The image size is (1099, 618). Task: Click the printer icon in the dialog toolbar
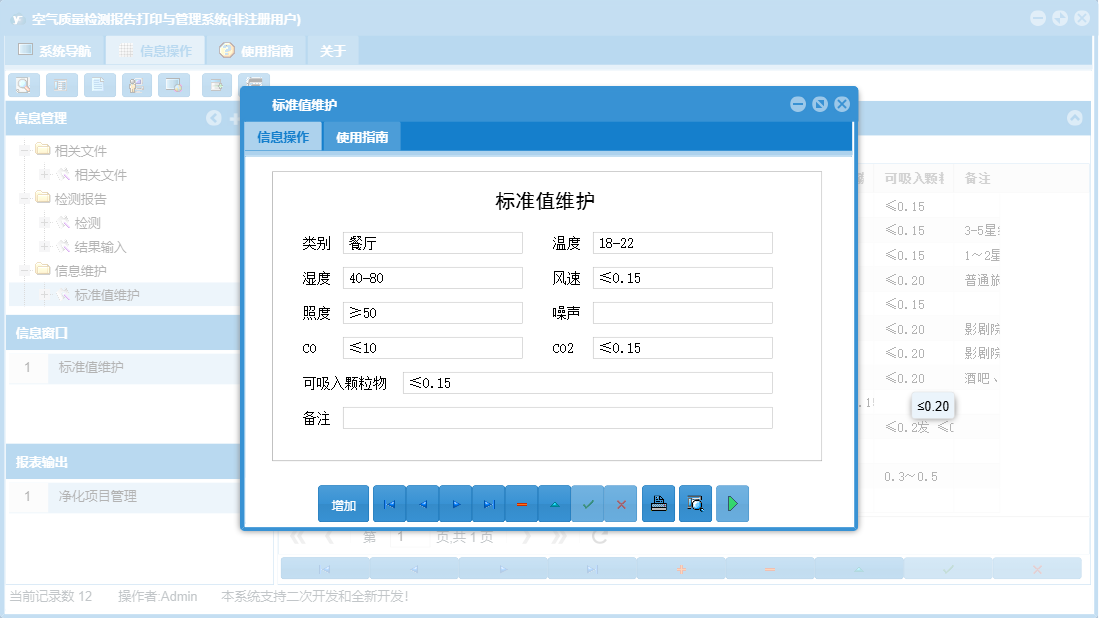coord(658,503)
